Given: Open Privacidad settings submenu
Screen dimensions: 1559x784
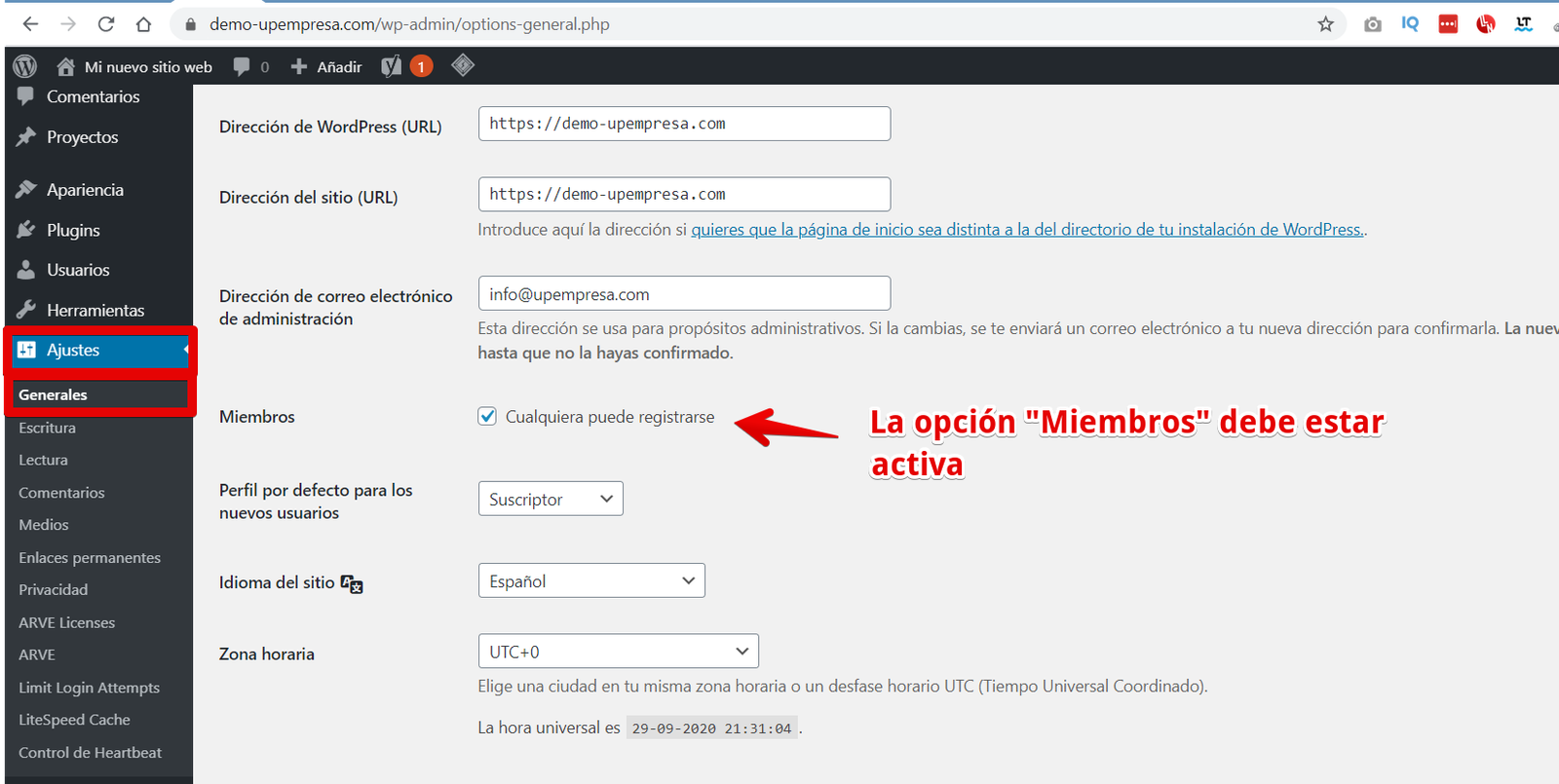Looking at the screenshot, I should [x=54, y=590].
